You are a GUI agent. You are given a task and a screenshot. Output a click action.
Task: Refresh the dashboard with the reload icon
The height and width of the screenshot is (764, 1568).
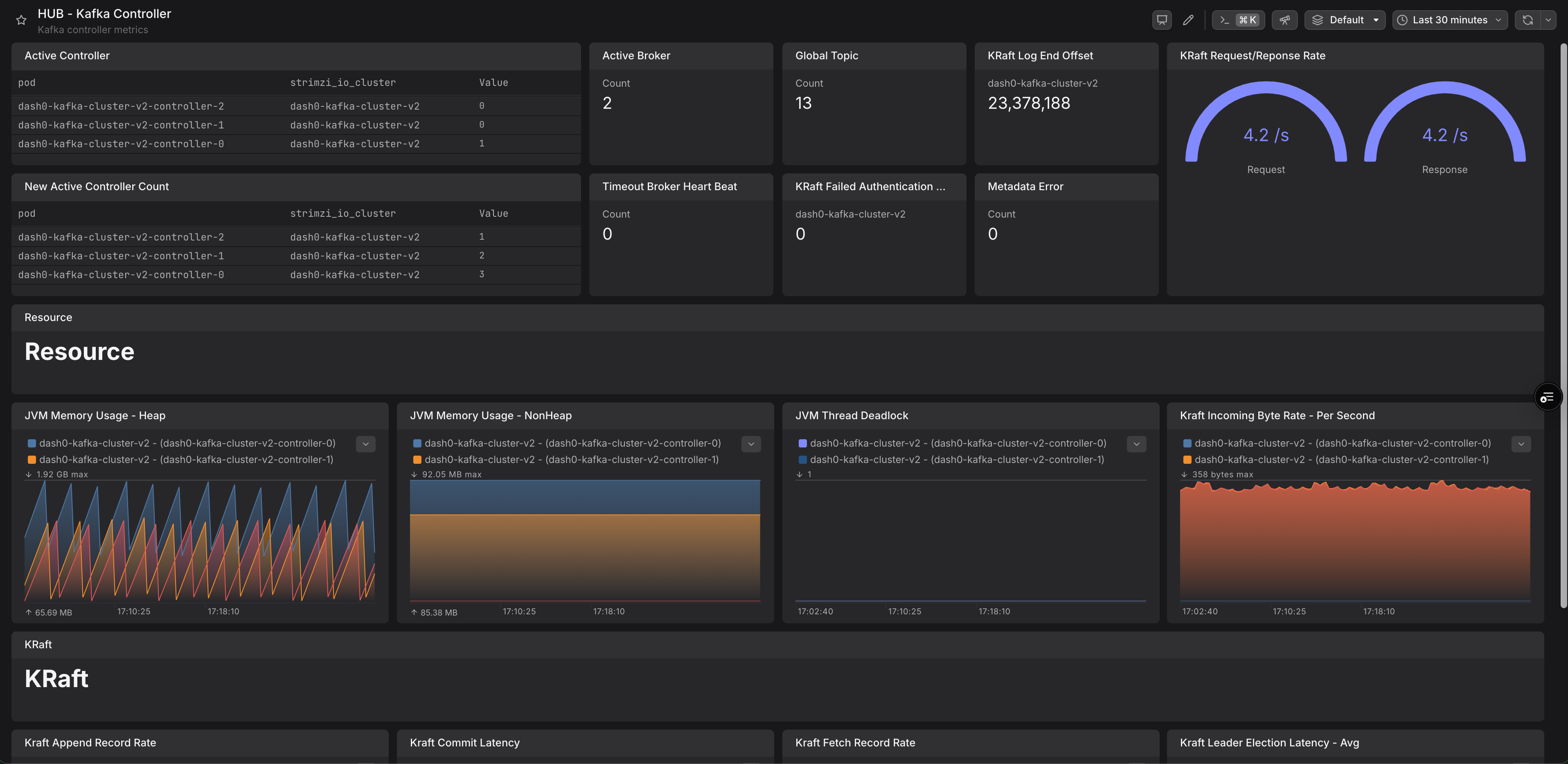pos(1527,20)
